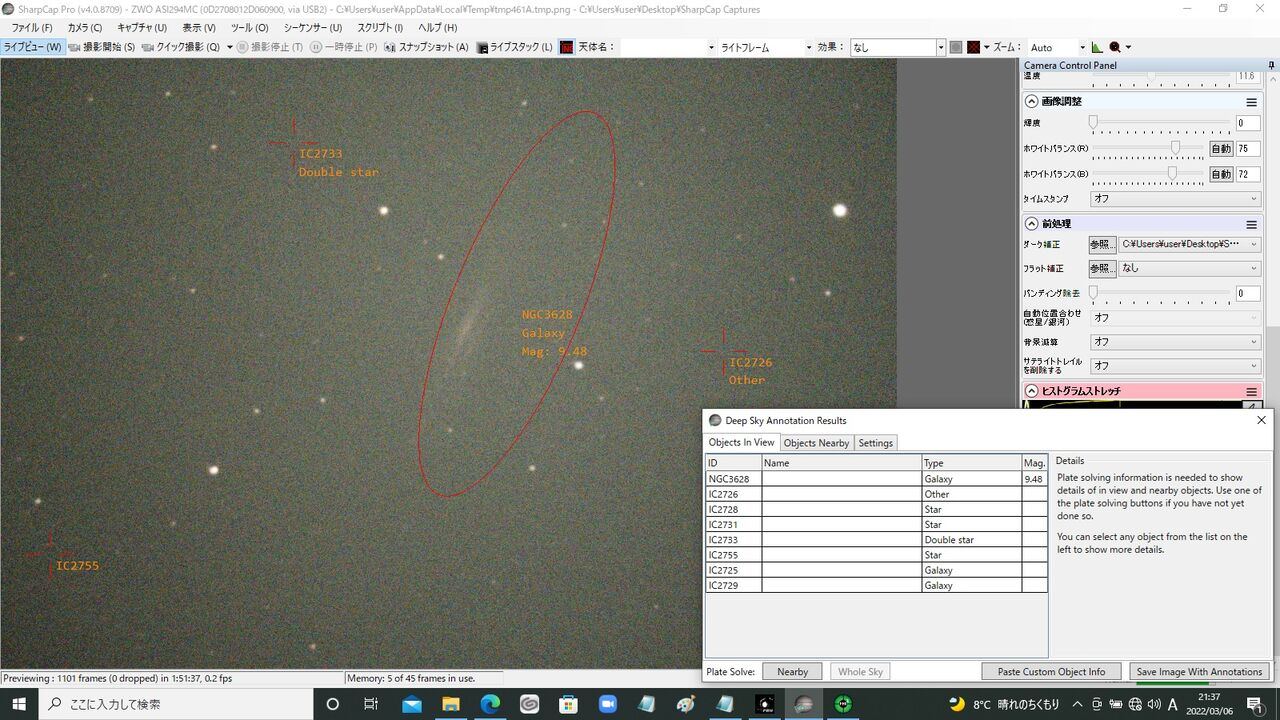
Task: Open the Mail app in the taskbar
Action: (x=411, y=704)
